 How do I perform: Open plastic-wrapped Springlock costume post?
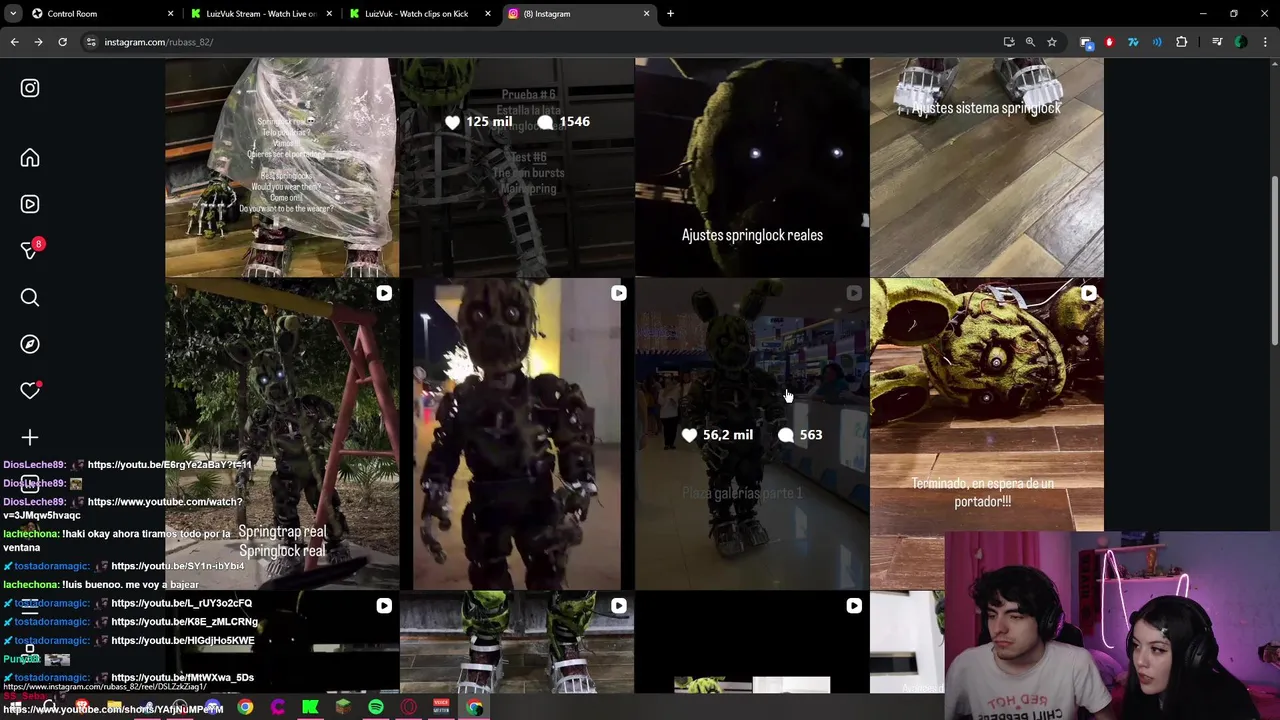[282, 166]
